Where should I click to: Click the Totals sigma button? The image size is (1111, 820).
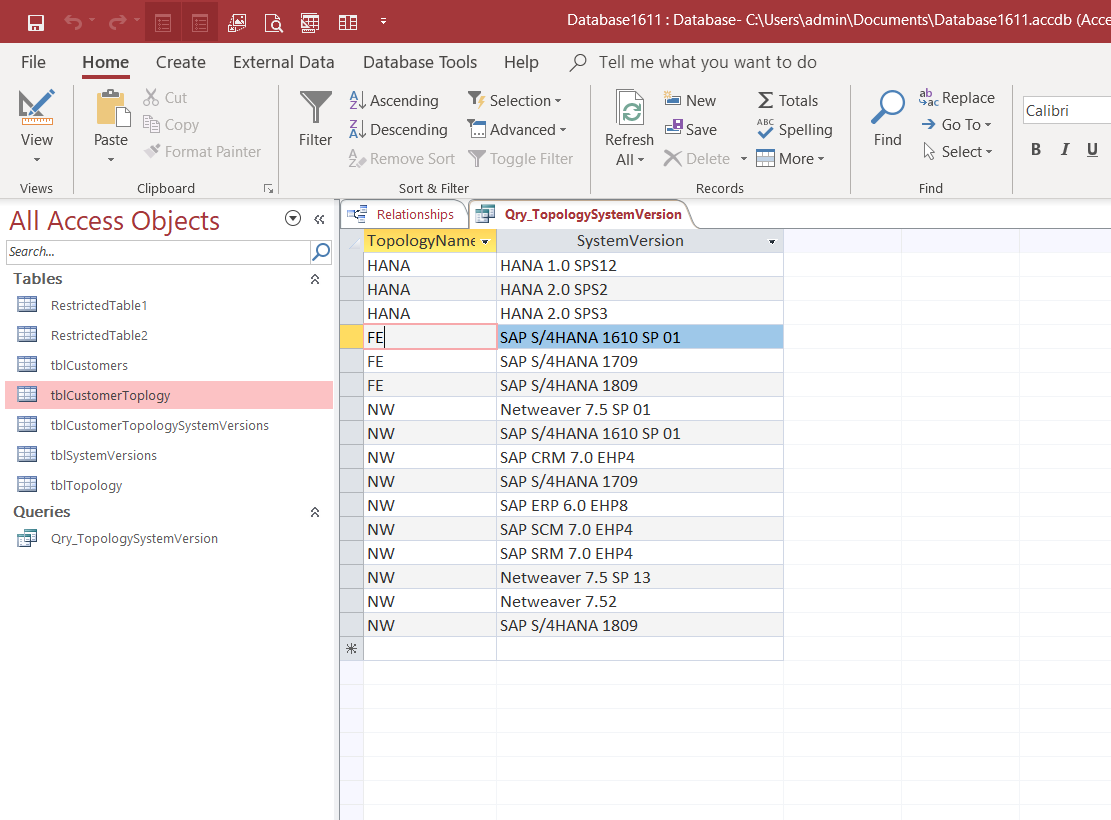(x=787, y=101)
